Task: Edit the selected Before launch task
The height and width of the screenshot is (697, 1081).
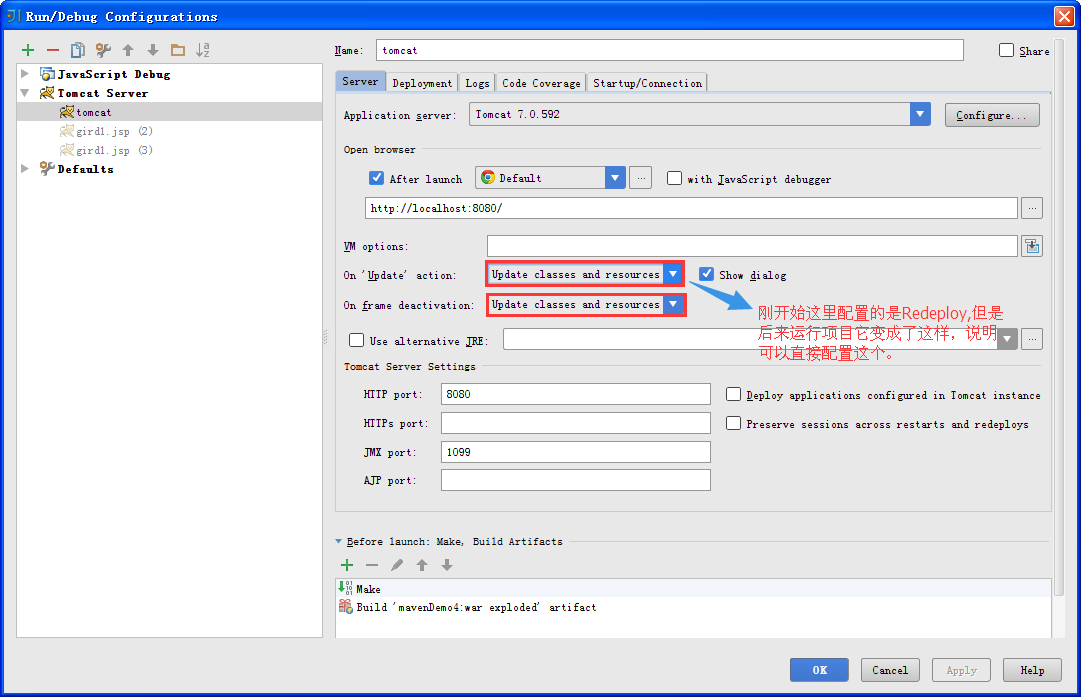Action: 397,565
